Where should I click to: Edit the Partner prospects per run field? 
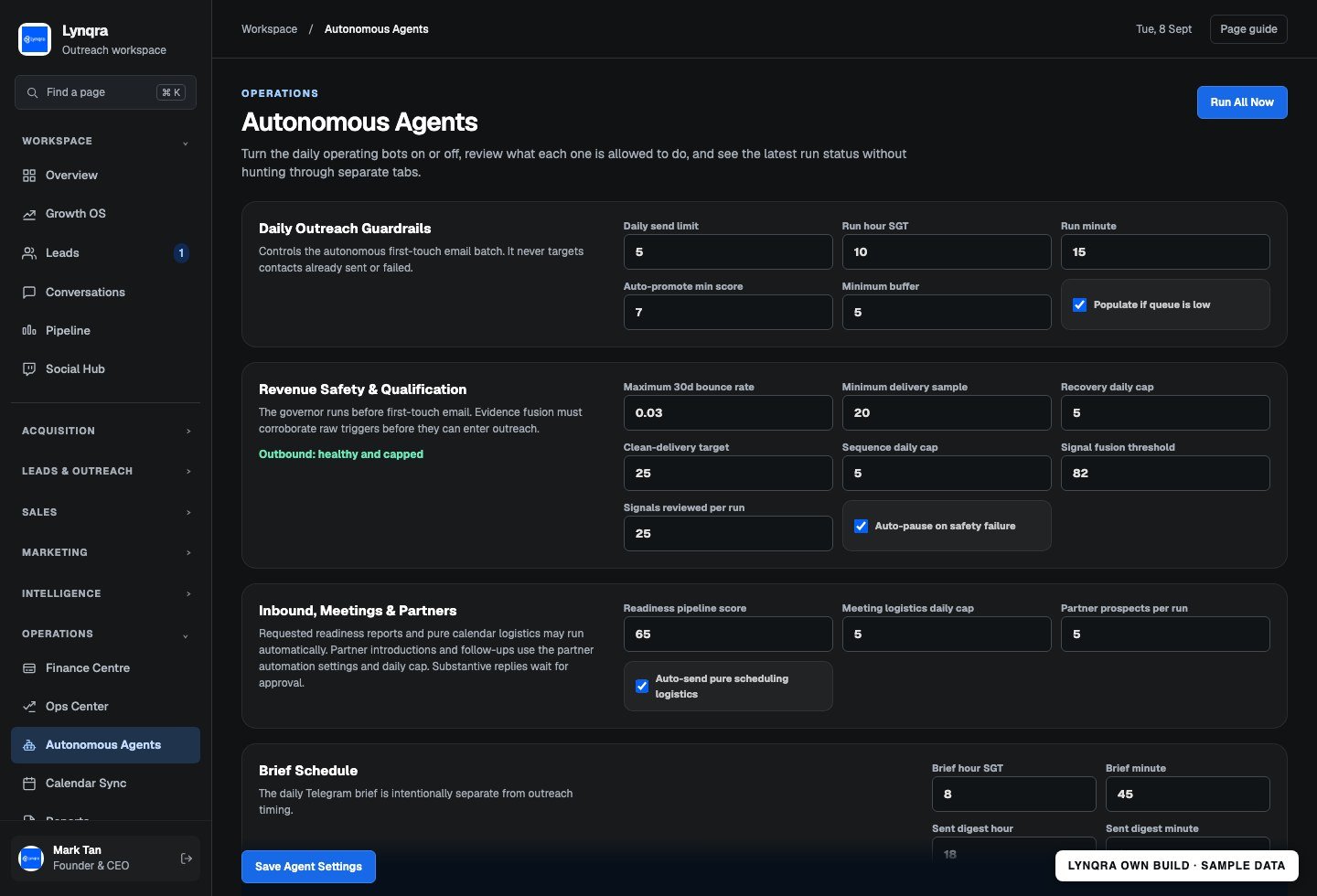[1165, 635]
